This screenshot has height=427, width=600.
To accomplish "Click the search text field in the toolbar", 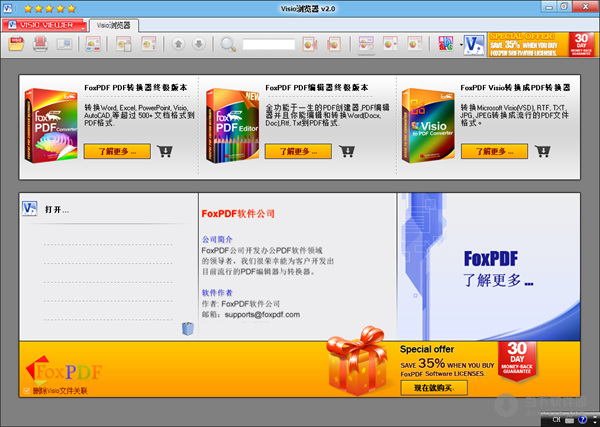I will coord(269,44).
